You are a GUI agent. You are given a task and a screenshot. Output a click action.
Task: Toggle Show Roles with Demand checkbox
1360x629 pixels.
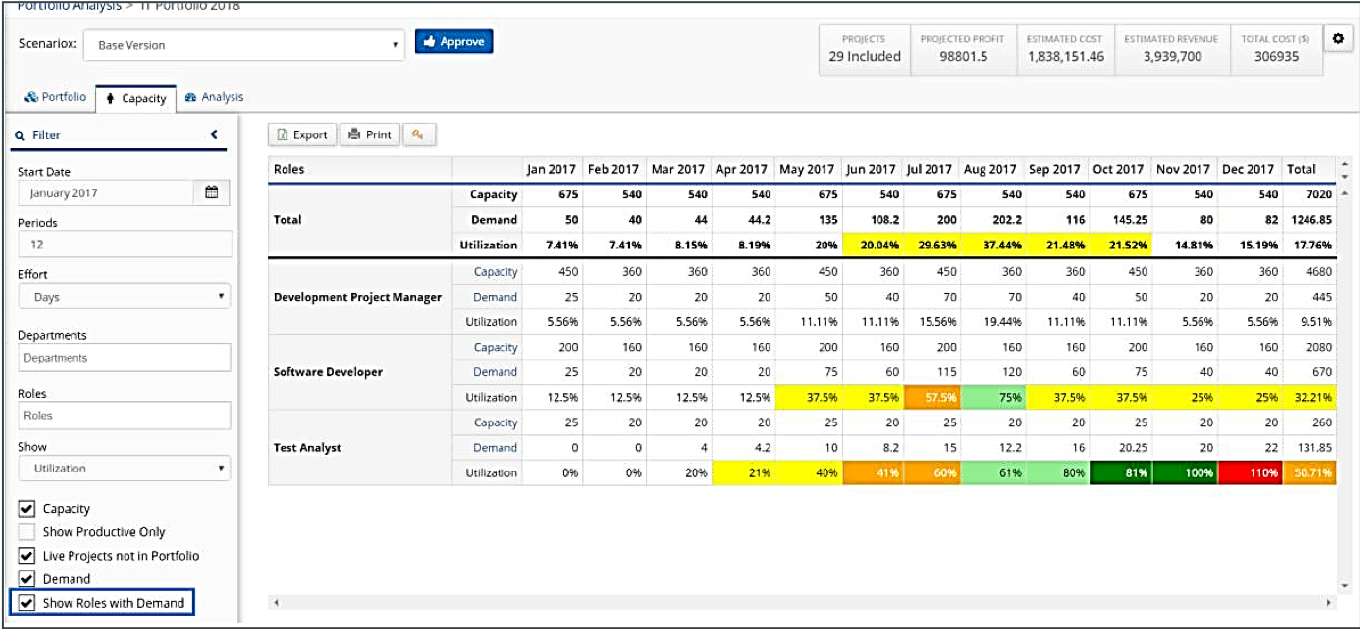click(x=27, y=603)
